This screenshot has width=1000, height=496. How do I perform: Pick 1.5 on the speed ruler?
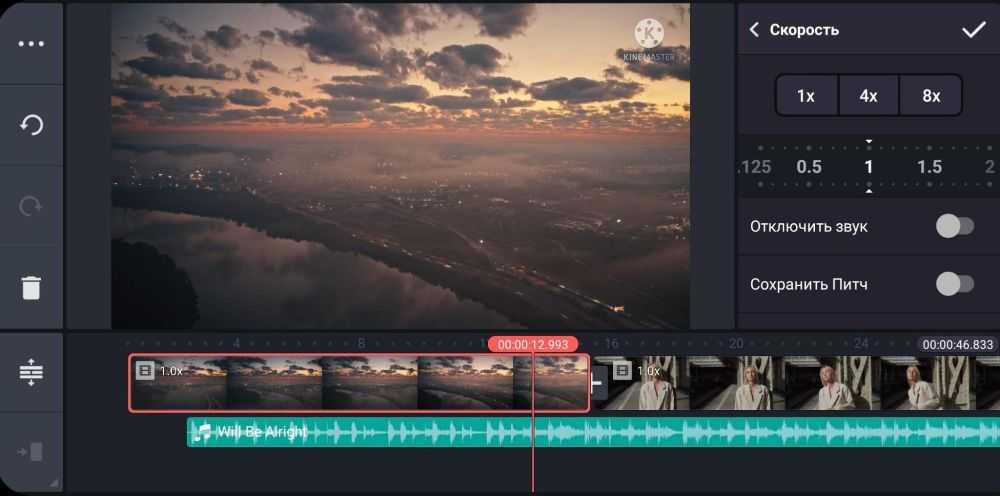[x=930, y=167]
